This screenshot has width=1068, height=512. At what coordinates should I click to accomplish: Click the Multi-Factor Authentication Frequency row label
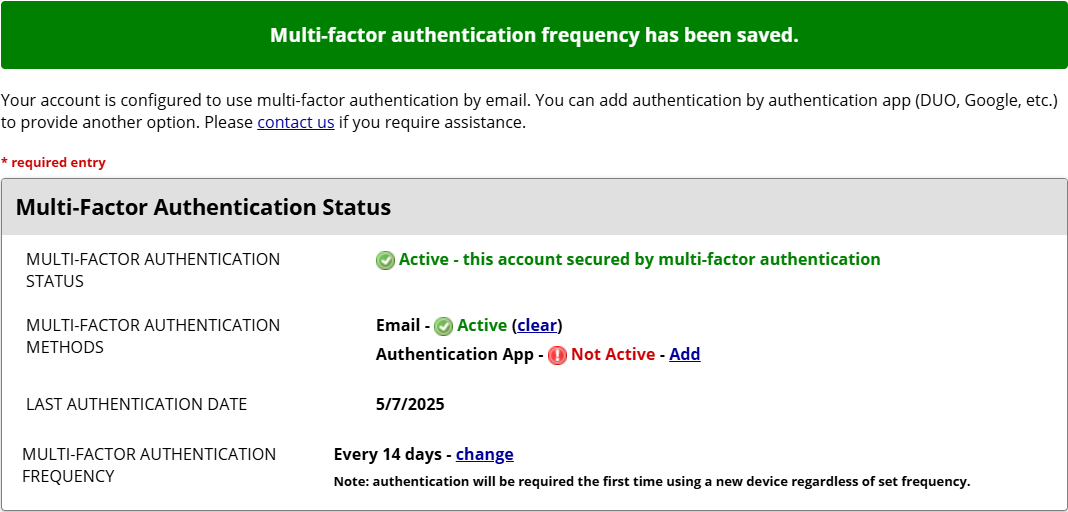pyautogui.click(x=149, y=465)
